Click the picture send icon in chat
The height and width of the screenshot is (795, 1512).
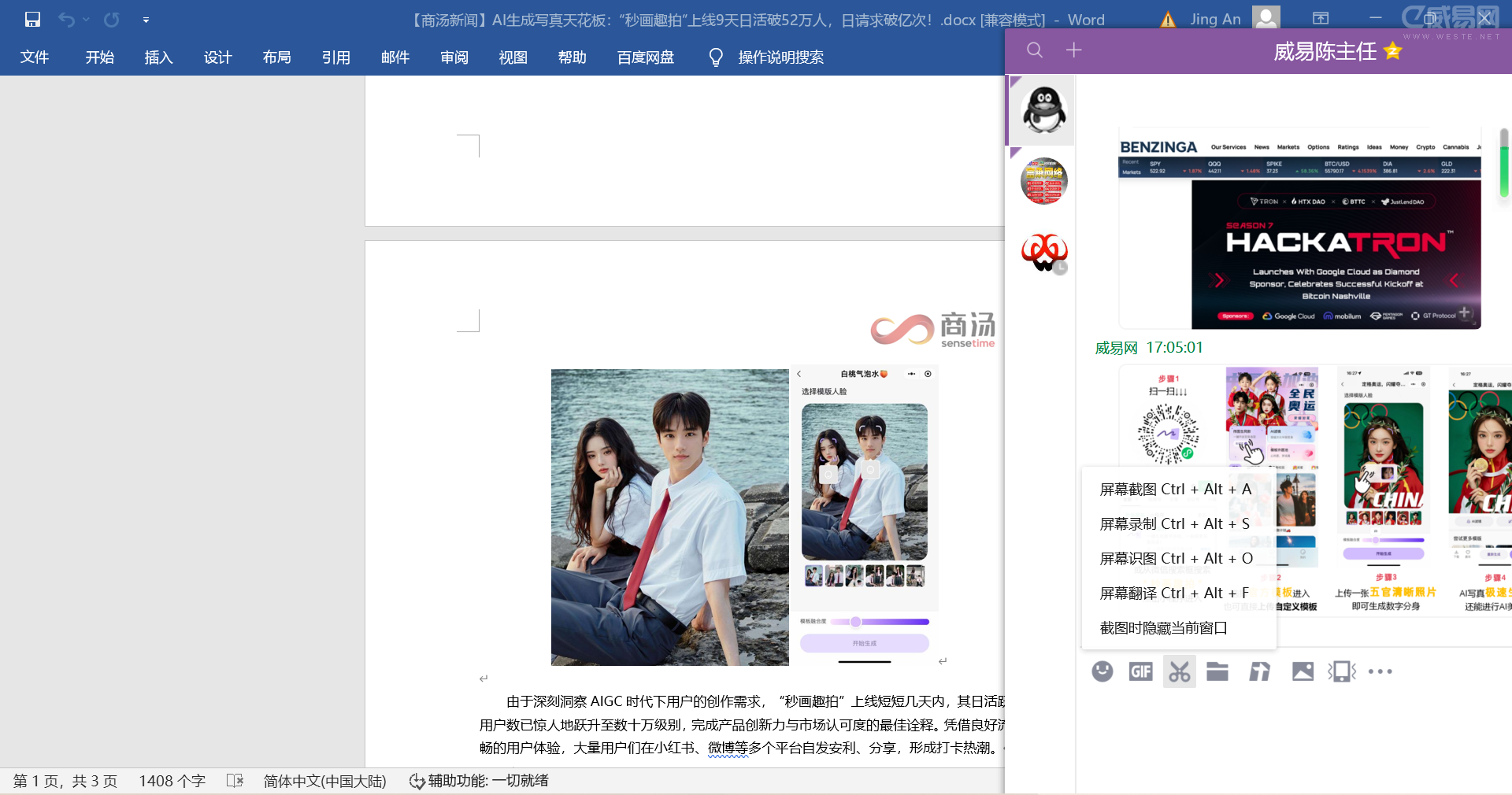pyautogui.click(x=1303, y=671)
